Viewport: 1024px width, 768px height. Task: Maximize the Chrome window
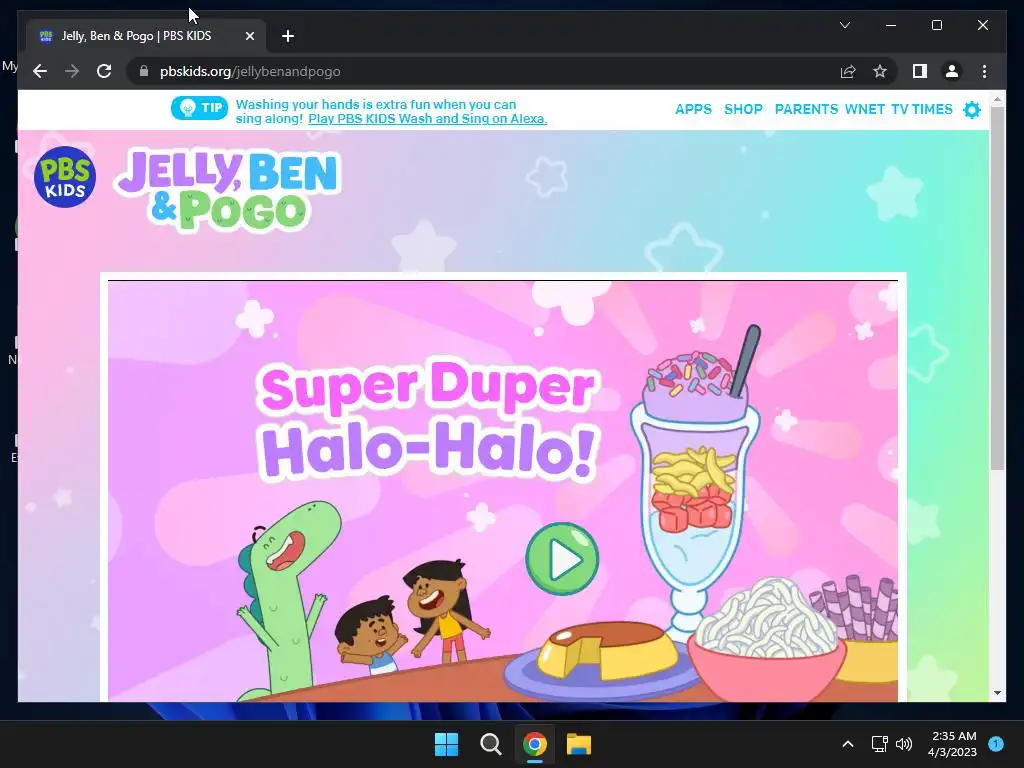(936, 25)
